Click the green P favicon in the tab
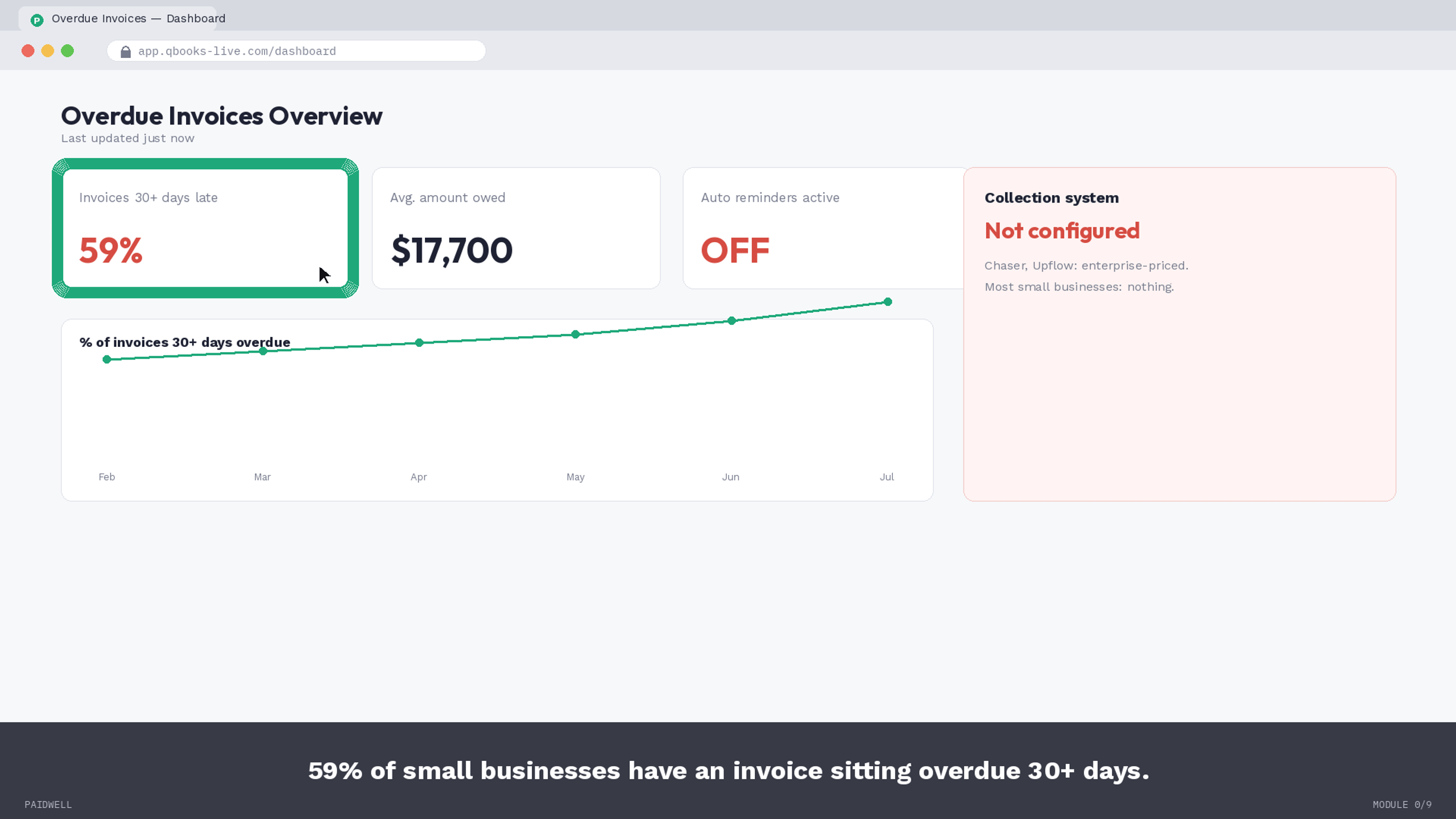 pyautogui.click(x=37, y=20)
